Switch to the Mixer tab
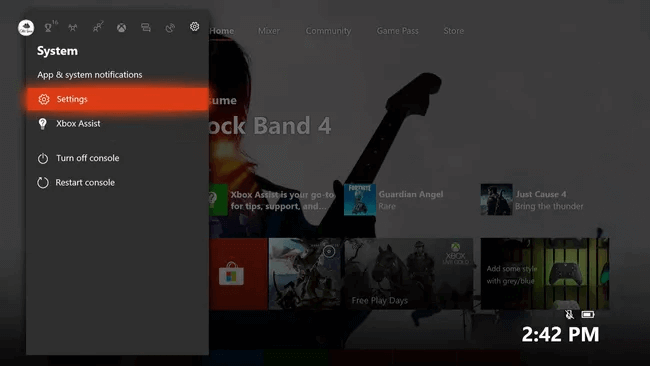The width and height of the screenshot is (650, 366). click(x=269, y=31)
